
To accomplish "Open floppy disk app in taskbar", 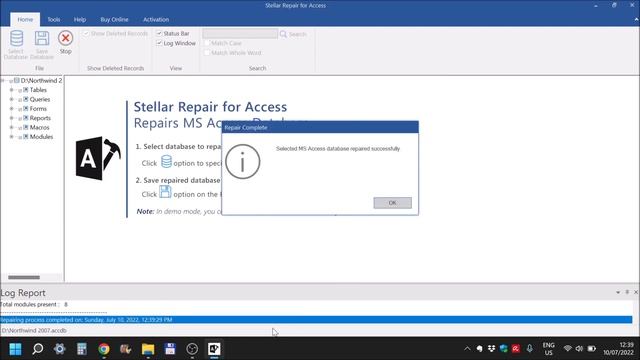I will pos(170,349).
